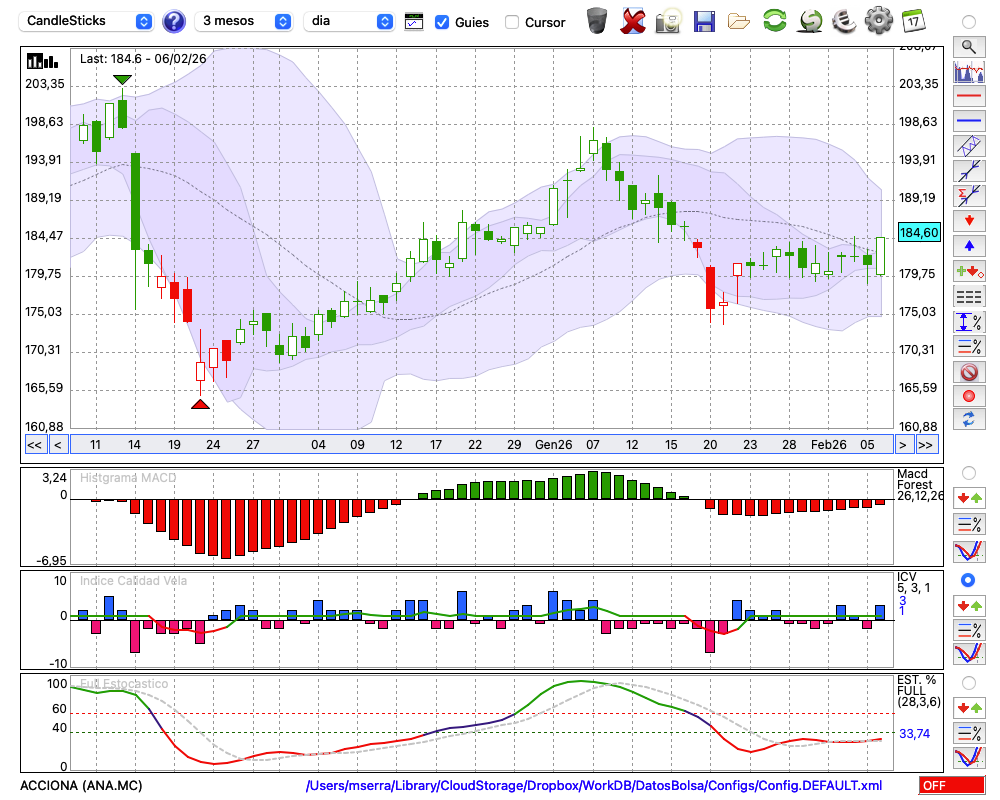Select the blue horizontal line tool
This screenshot has width=1000, height=800.
coord(968,121)
